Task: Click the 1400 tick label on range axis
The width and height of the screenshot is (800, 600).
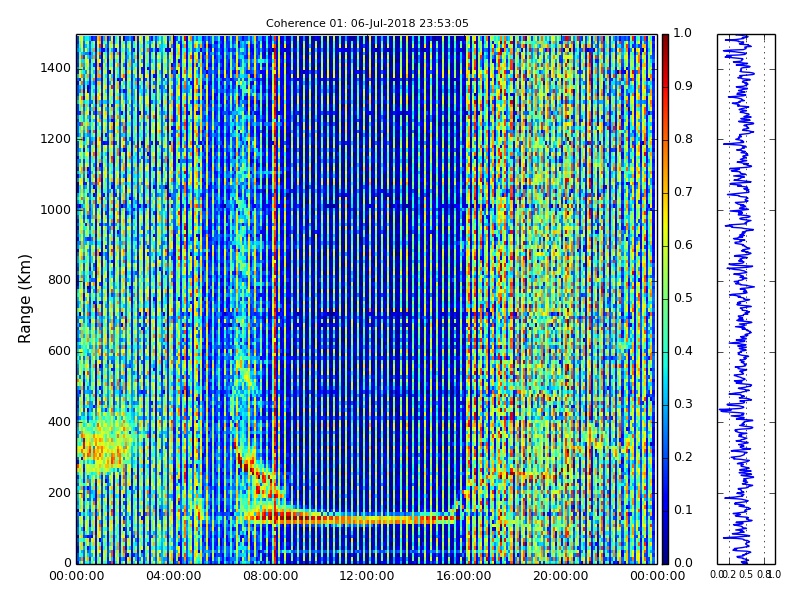Action: point(56,68)
